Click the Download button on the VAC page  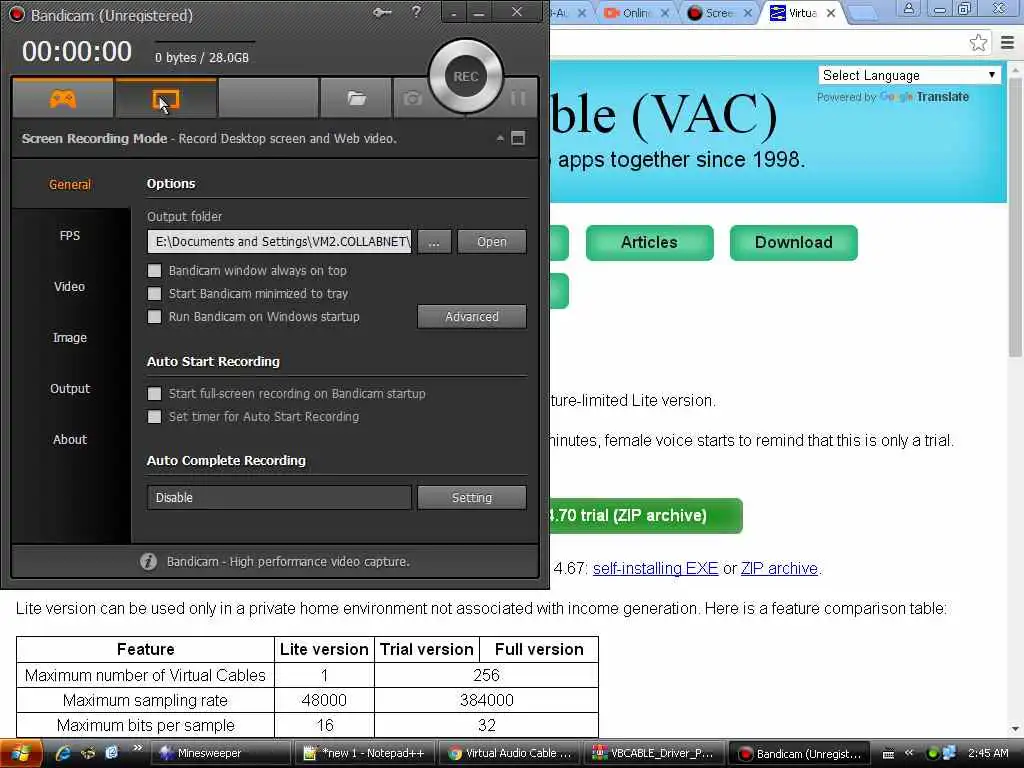coord(793,242)
